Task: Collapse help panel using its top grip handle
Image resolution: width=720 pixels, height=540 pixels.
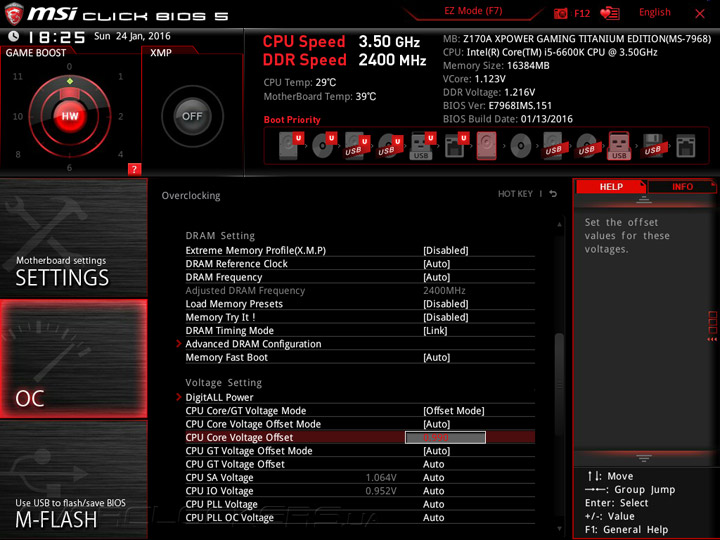Action: pos(644,200)
